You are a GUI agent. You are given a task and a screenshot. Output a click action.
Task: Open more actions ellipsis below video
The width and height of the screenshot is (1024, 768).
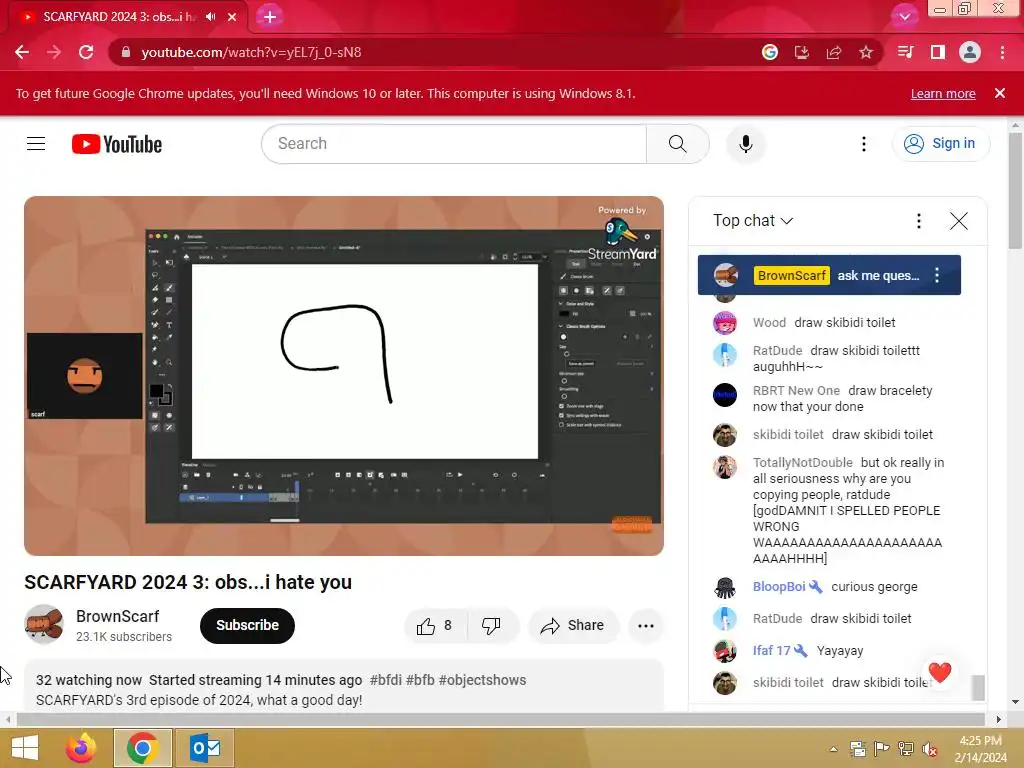coord(646,626)
